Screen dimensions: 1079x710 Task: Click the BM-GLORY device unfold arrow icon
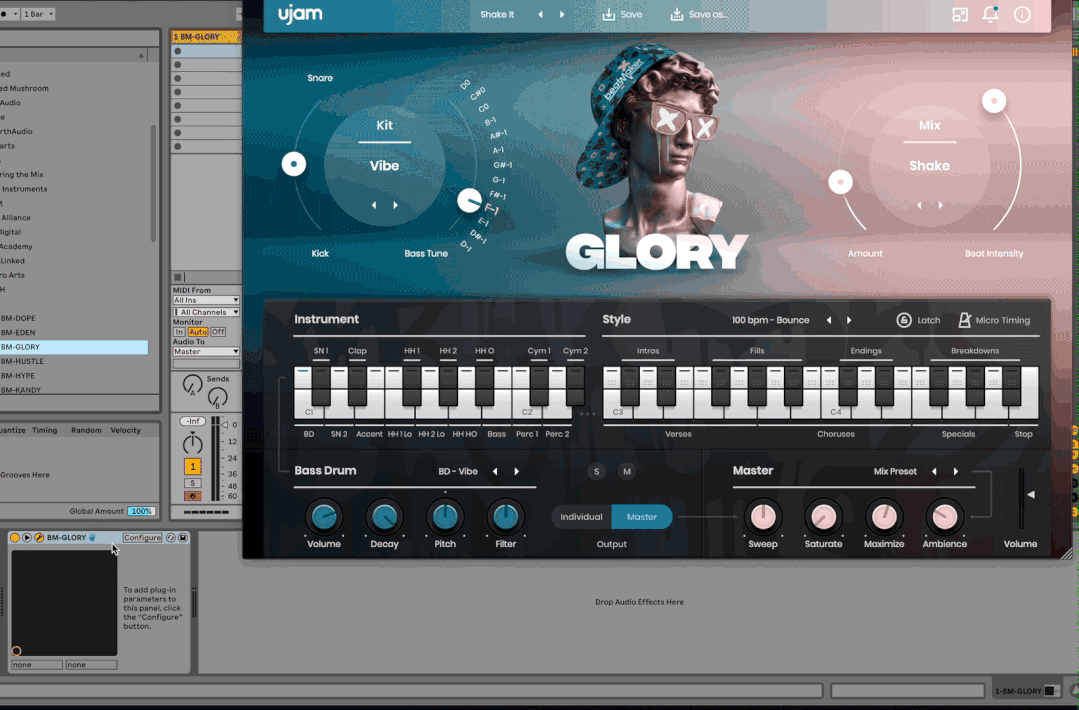coord(27,537)
